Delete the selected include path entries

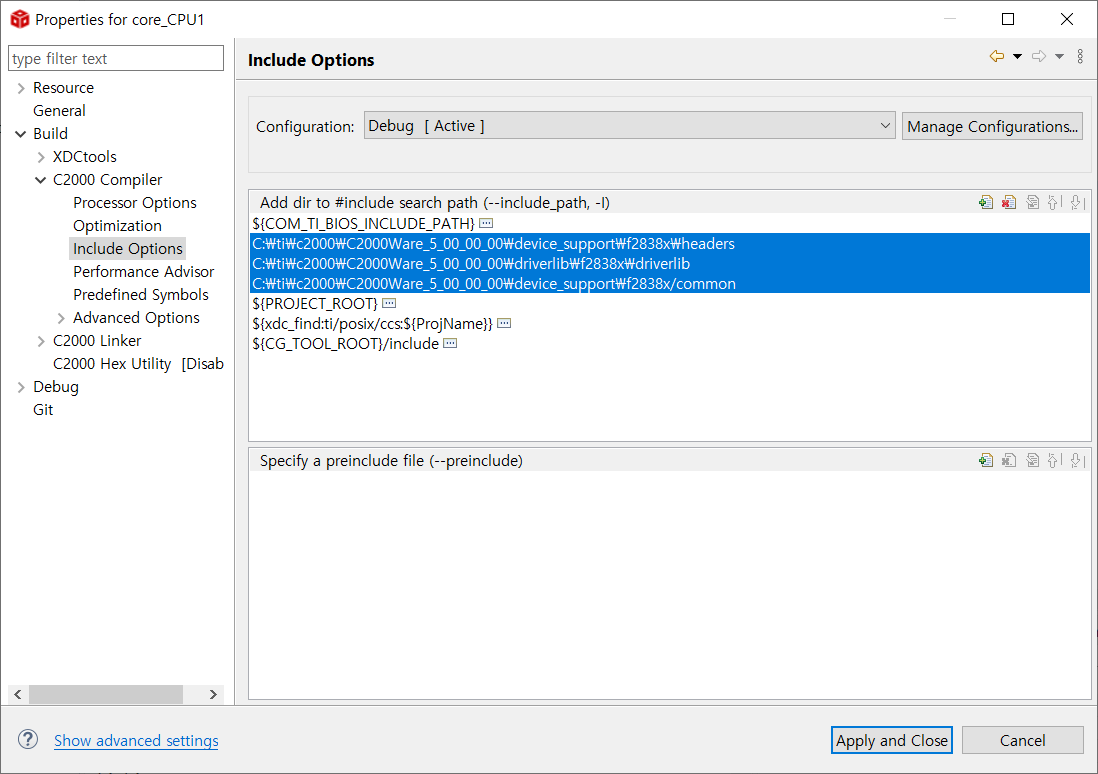1008,203
